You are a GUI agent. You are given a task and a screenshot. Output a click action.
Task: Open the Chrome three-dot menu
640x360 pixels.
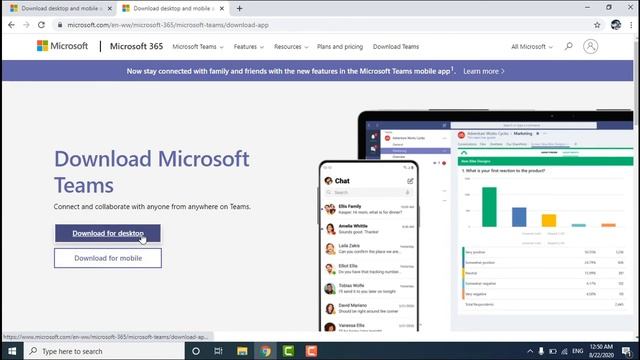tap(631, 25)
